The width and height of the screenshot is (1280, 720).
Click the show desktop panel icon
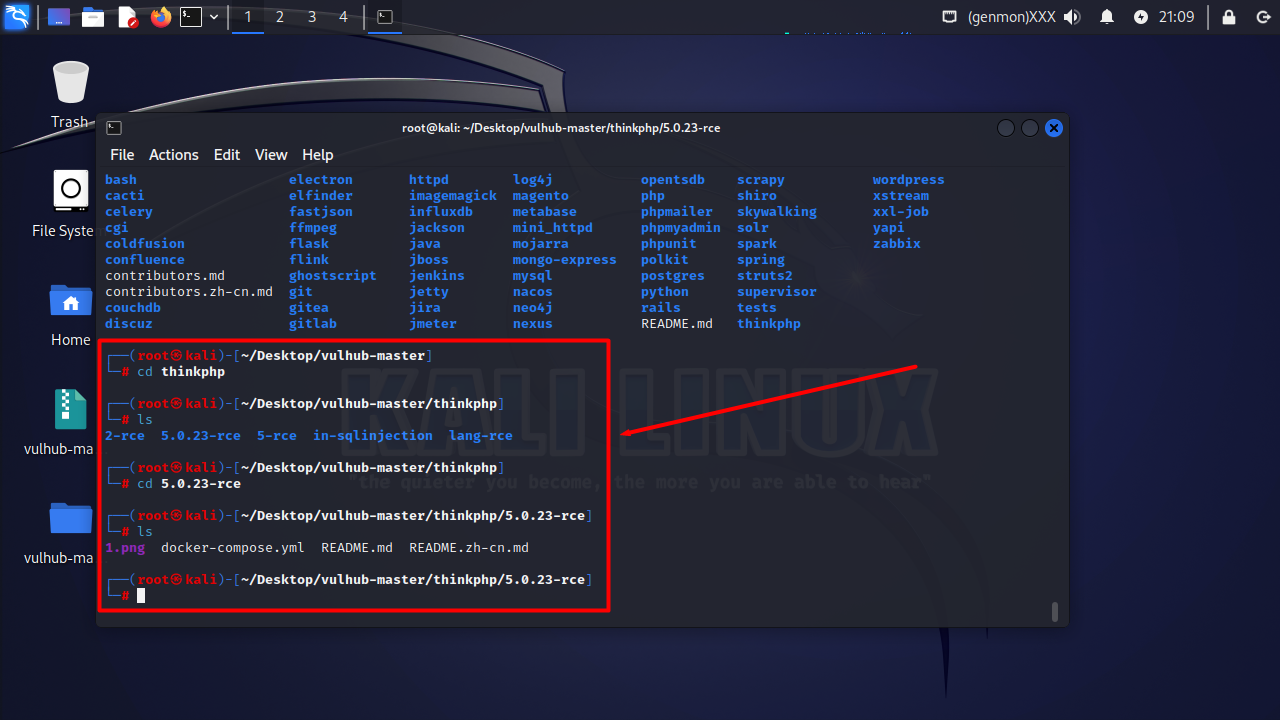[x=59, y=17]
